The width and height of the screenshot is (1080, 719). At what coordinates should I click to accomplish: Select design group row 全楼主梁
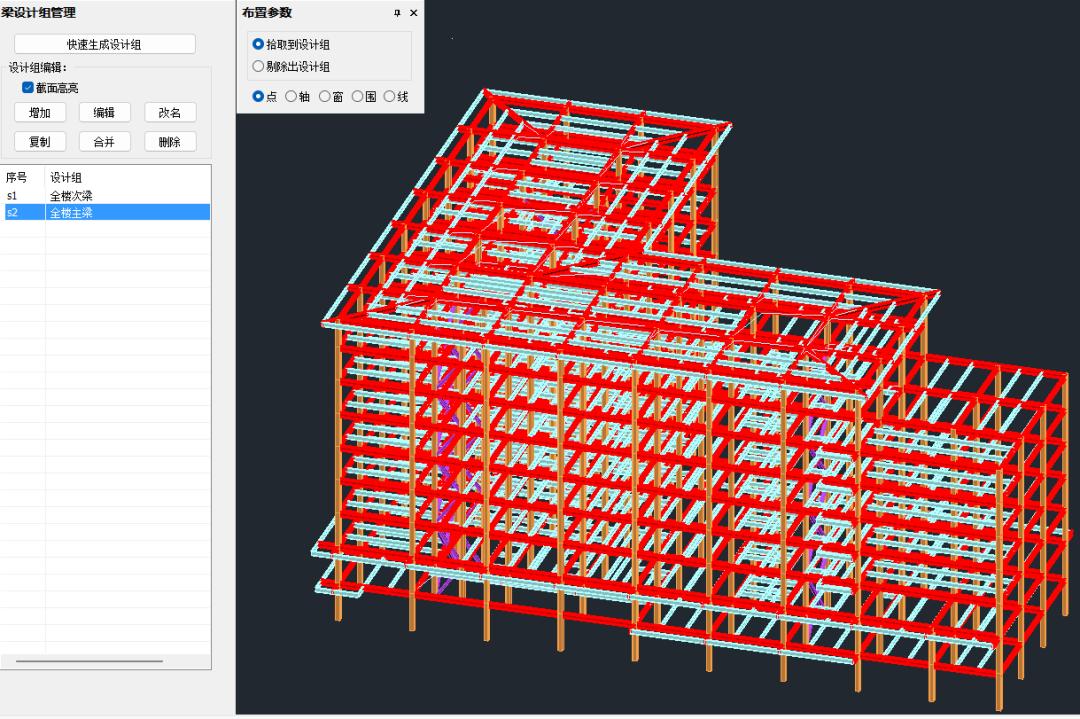71,212
